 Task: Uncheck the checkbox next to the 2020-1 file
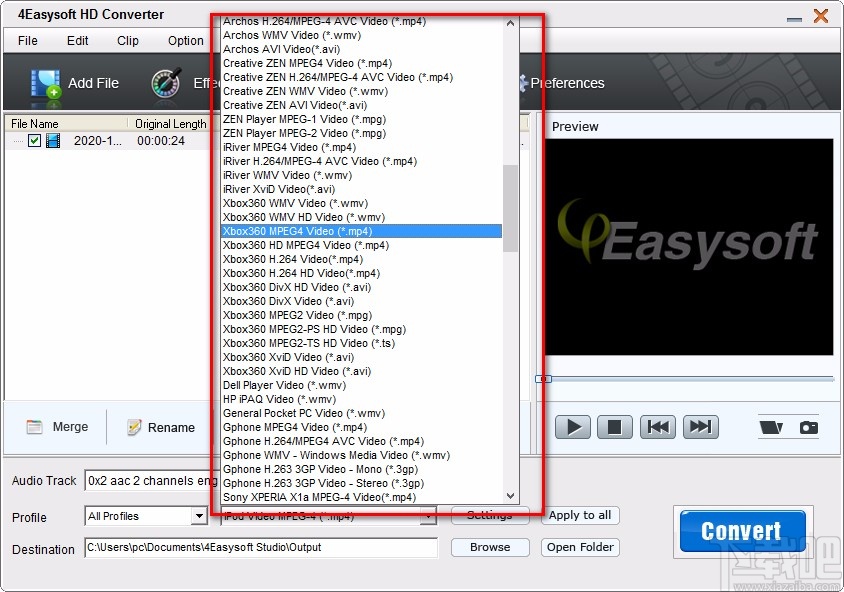point(33,140)
